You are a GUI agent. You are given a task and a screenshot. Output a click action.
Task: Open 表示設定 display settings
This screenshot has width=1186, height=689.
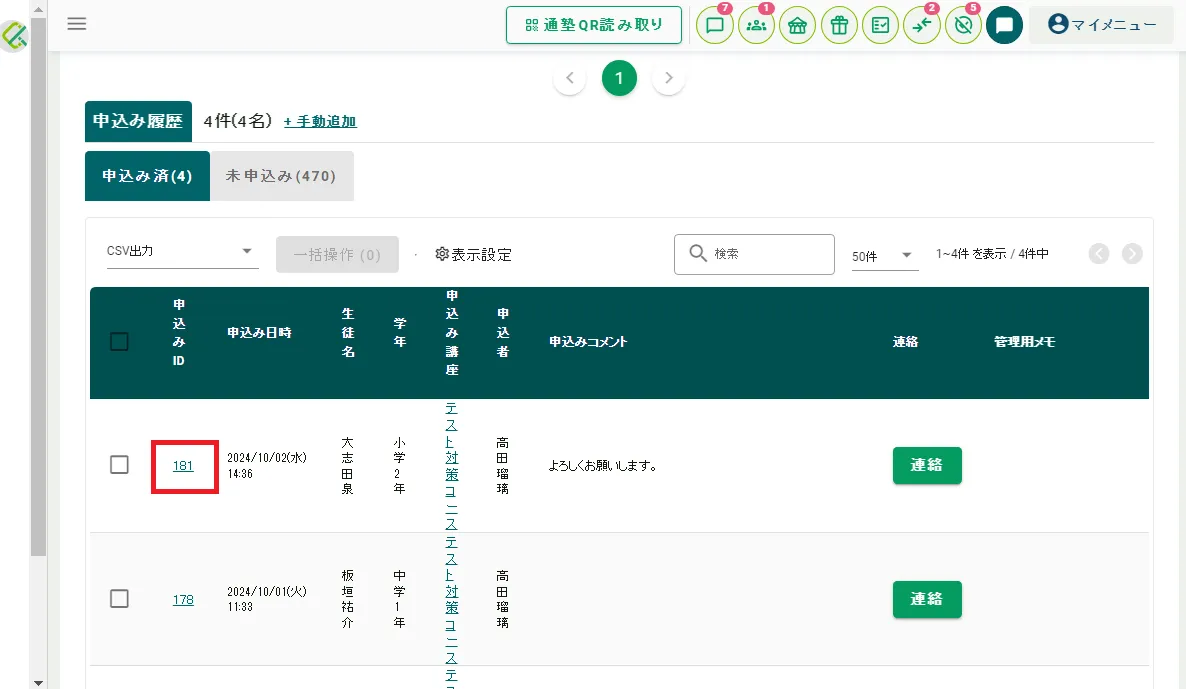click(473, 255)
